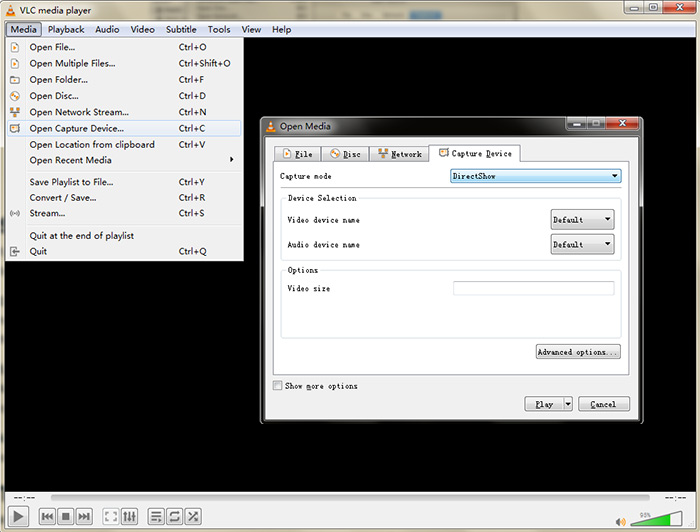Viewport: 700px width, 532px height.
Task: Choose Open Folder... entry
Action: [124, 80]
